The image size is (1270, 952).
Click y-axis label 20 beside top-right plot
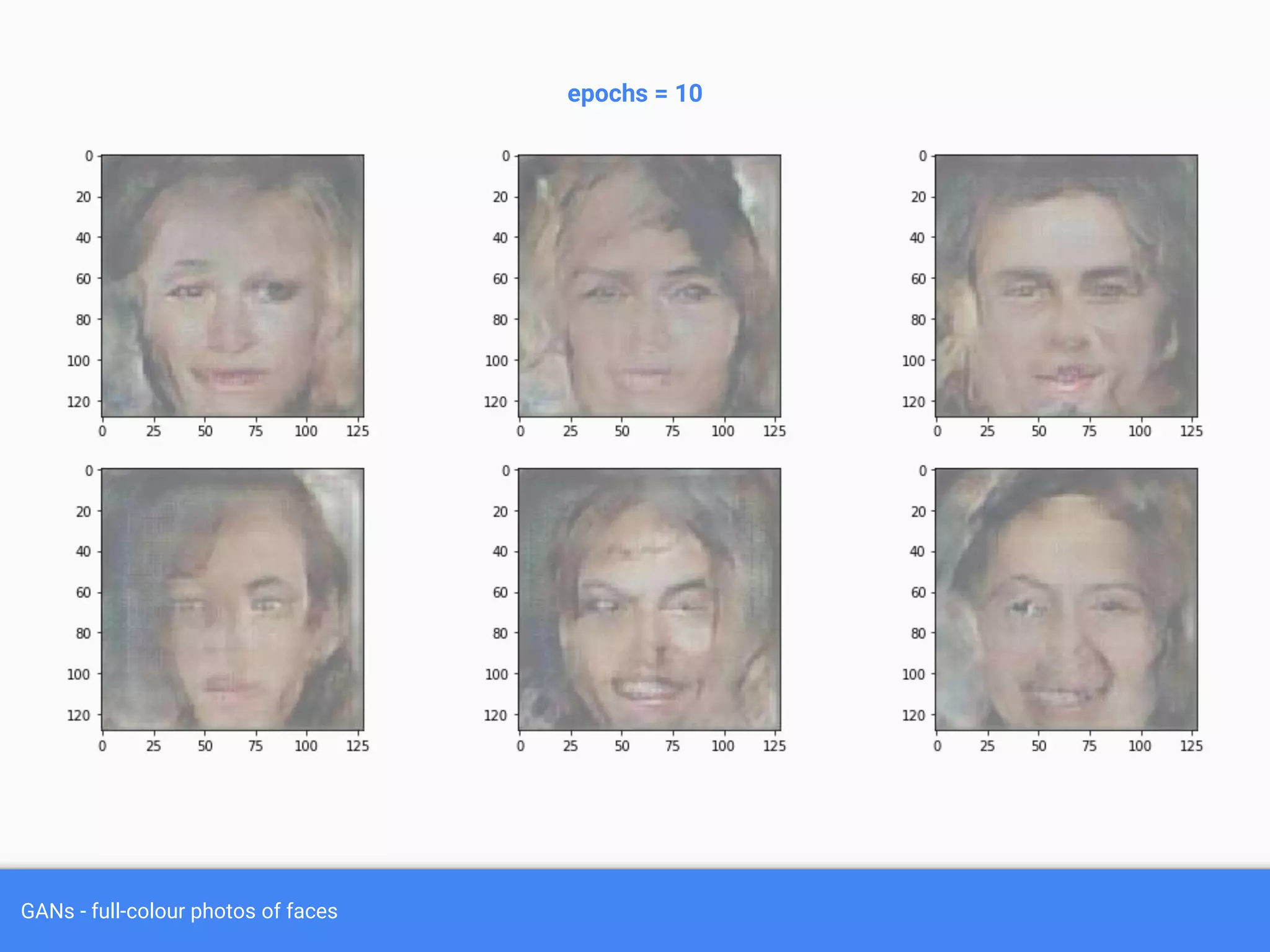(918, 197)
